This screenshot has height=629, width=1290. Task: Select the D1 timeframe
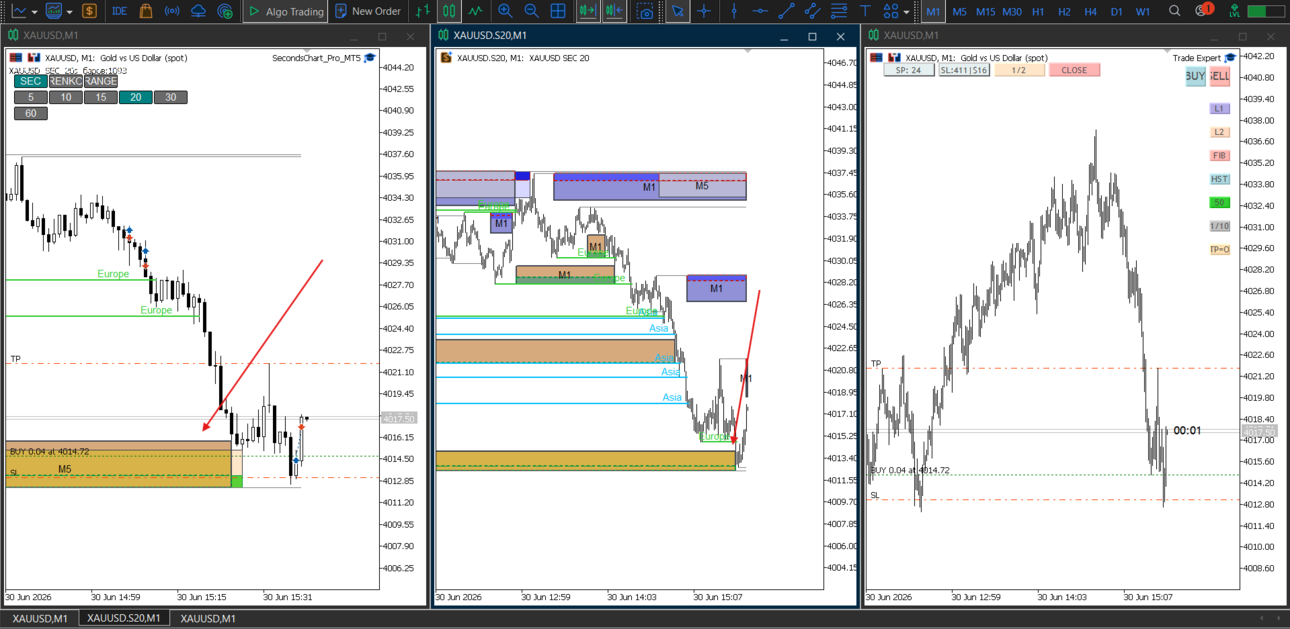click(1116, 11)
